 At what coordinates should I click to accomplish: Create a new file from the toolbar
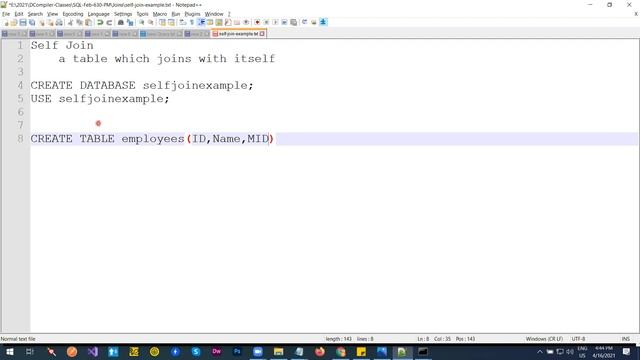click(7, 22)
